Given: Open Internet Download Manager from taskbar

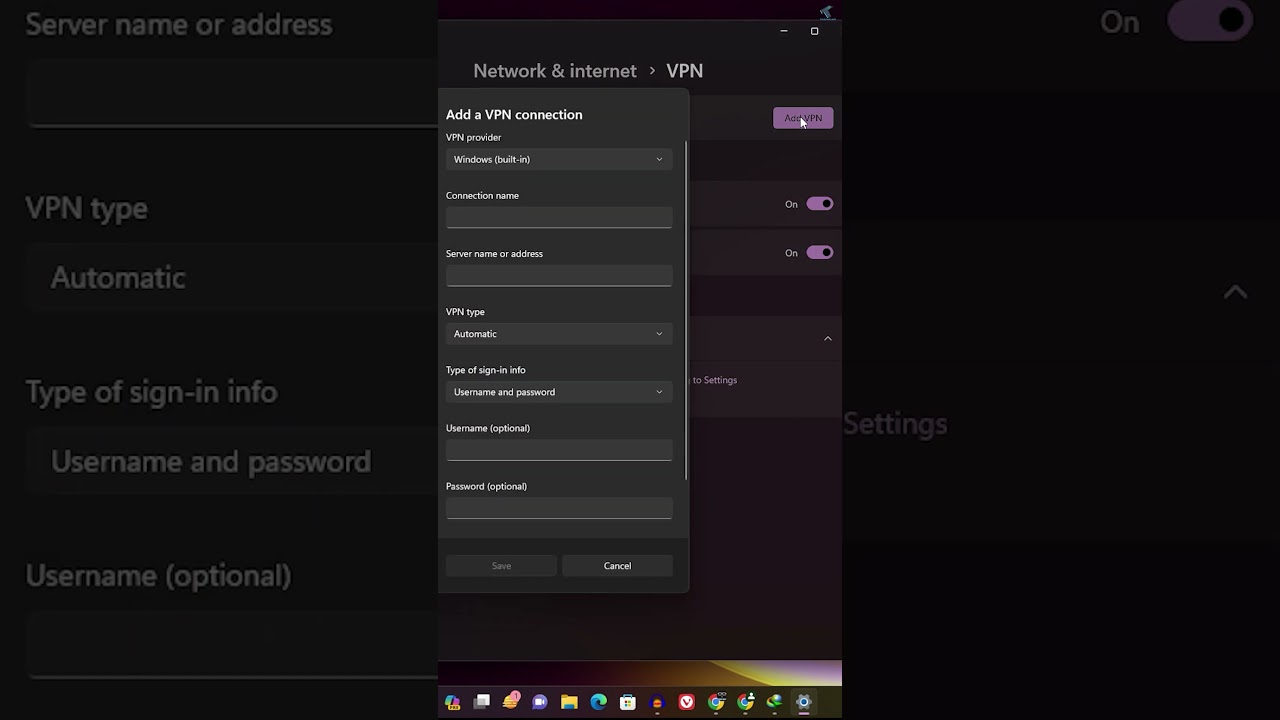Looking at the screenshot, I should (774, 702).
